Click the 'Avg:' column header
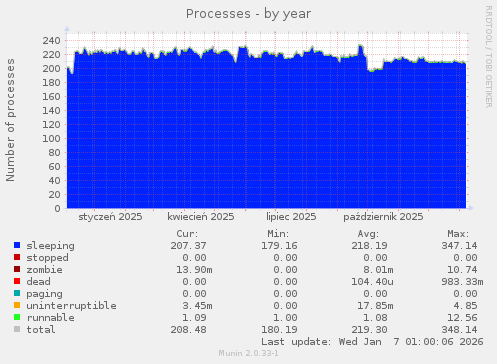497x364 pixels. point(368,234)
